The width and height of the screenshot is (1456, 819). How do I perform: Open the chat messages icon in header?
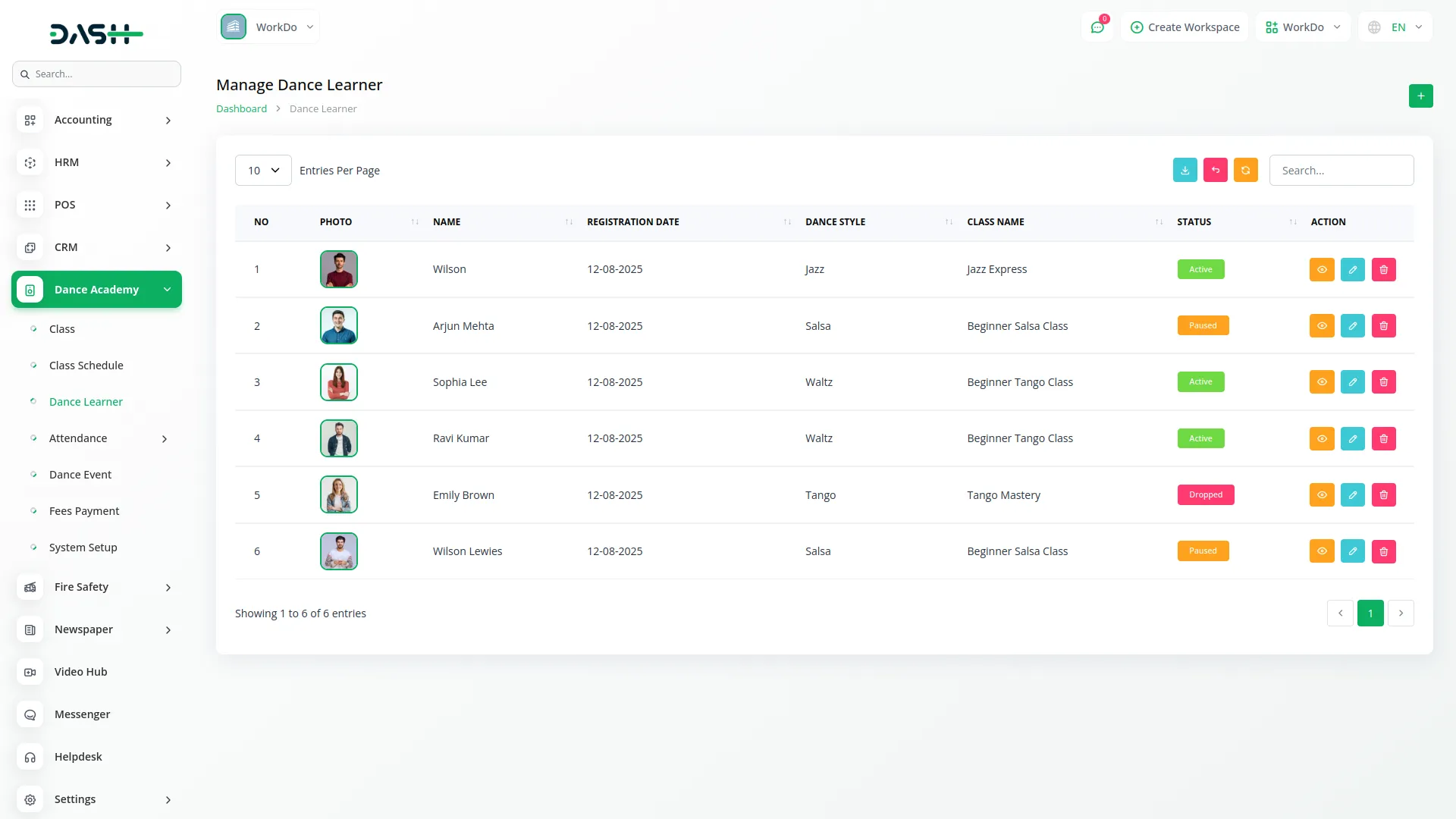click(x=1097, y=27)
